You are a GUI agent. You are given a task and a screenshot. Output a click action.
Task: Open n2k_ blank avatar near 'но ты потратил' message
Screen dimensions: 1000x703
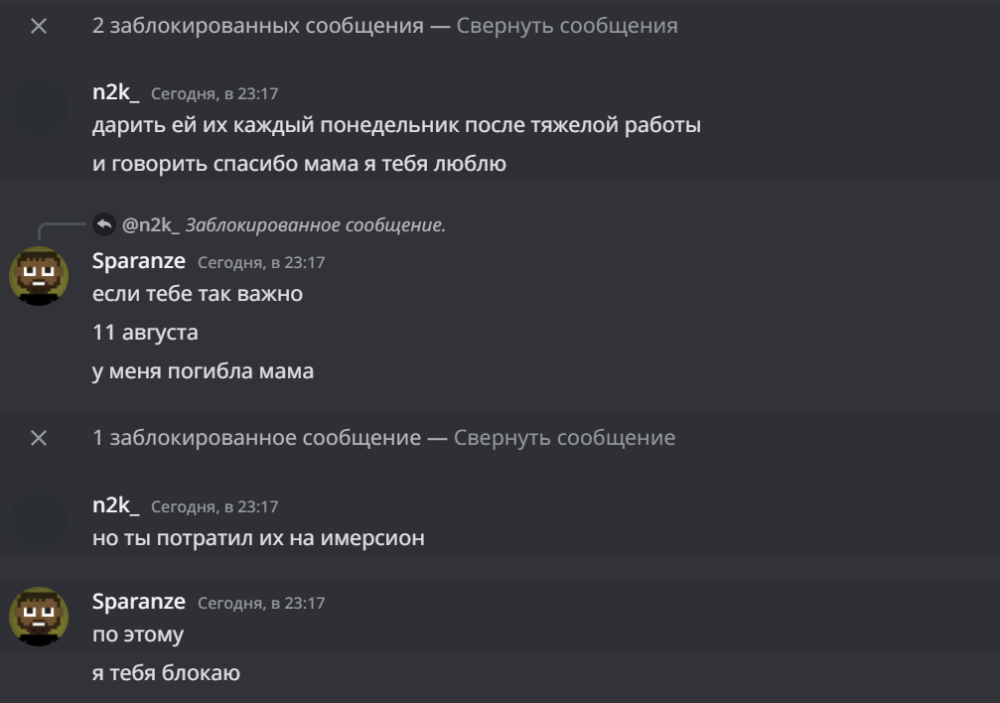pyautogui.click(x=39, y=520)
